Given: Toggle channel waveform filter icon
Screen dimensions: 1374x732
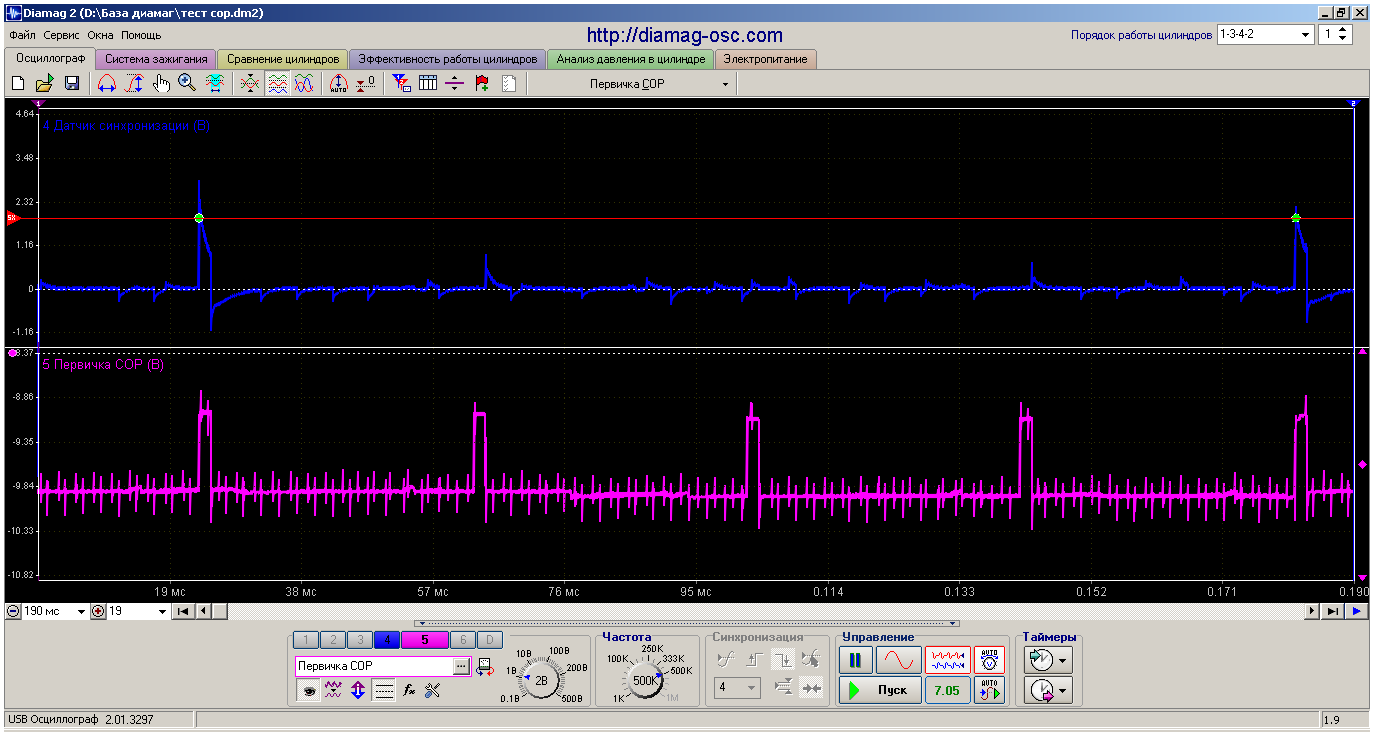Looking at the screenshot, I should (334, 690).
